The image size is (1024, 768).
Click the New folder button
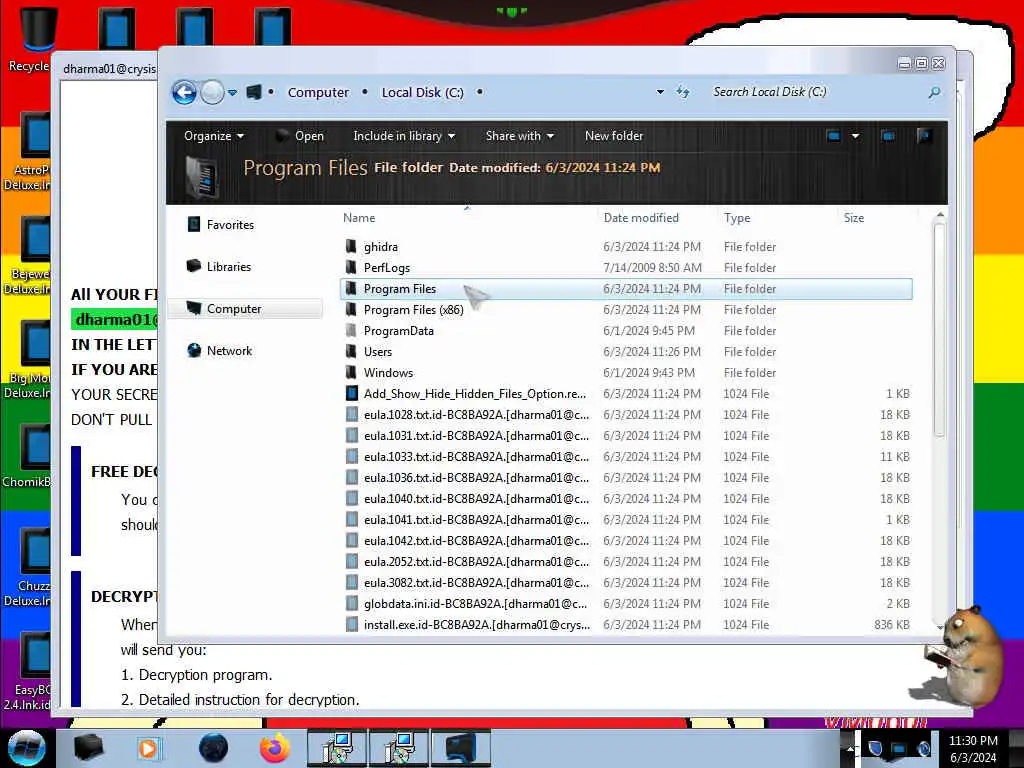[x=614, y=136]
